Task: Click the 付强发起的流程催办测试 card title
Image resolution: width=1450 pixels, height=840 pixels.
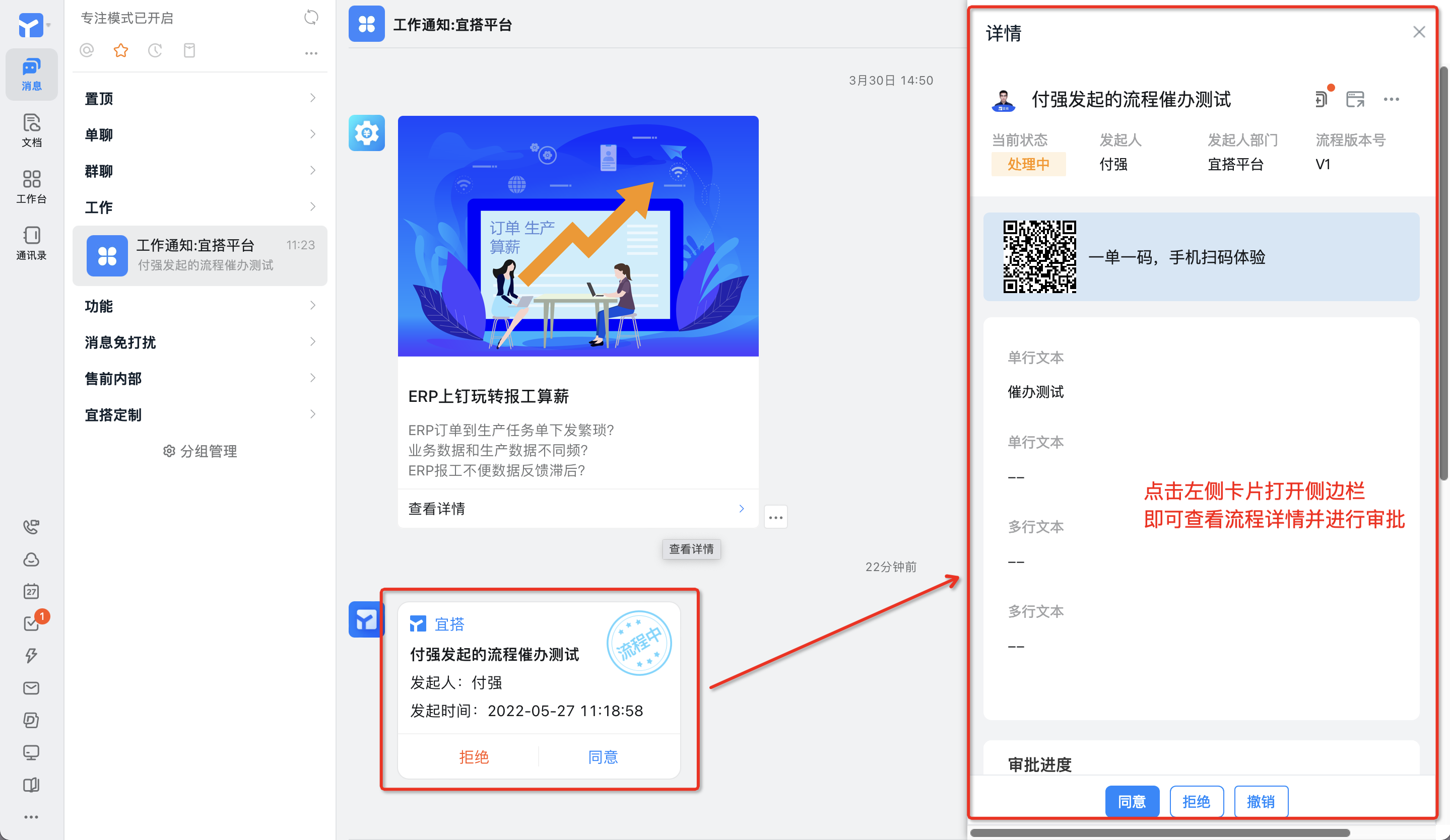Action: coord(494,654)
